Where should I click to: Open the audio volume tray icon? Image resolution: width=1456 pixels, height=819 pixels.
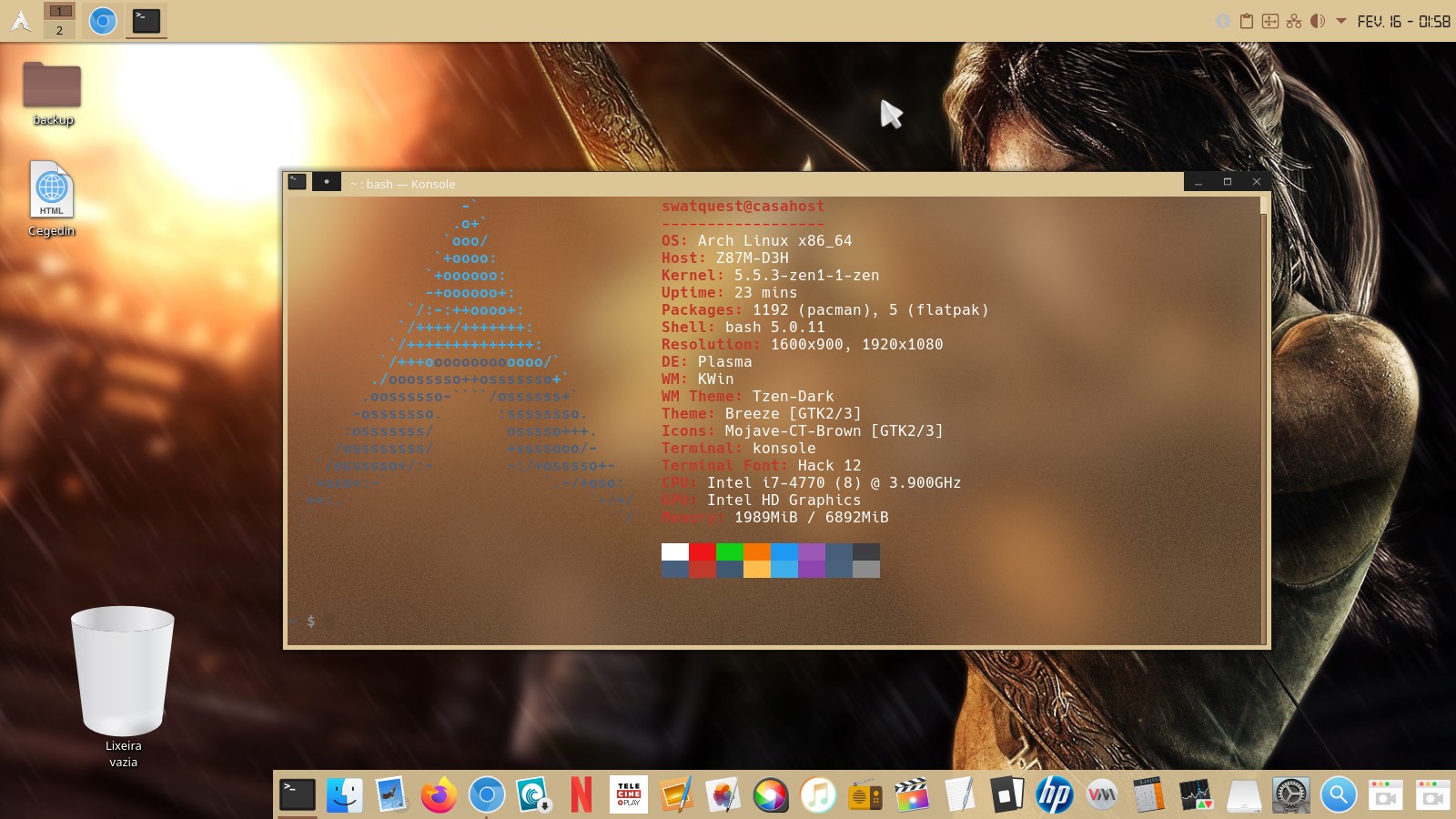[1318, 21]
